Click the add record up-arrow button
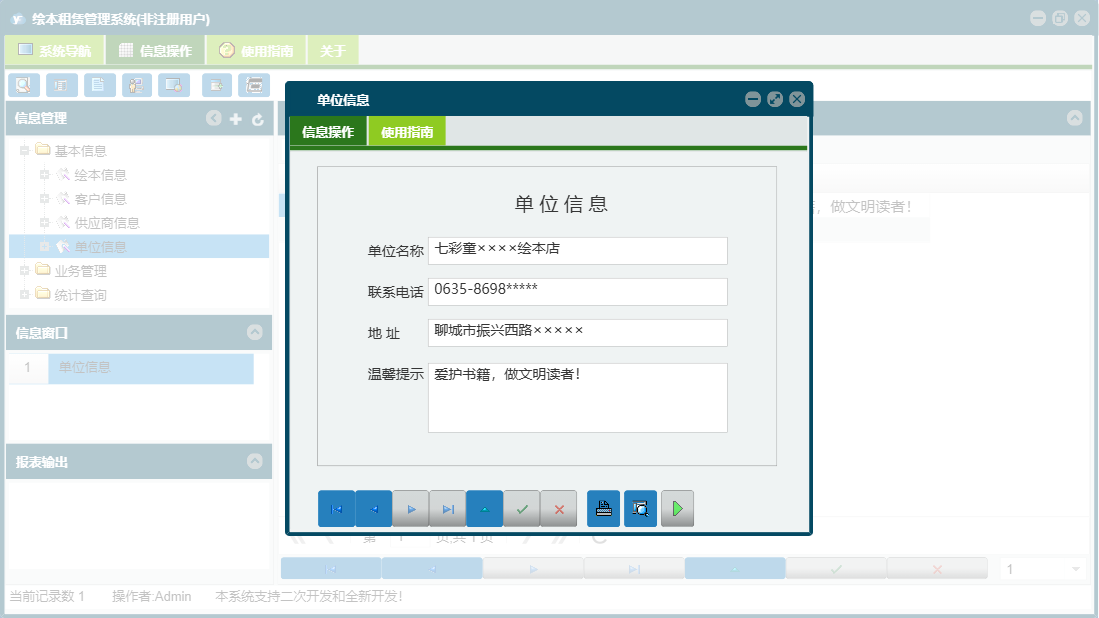 (483, 508)
